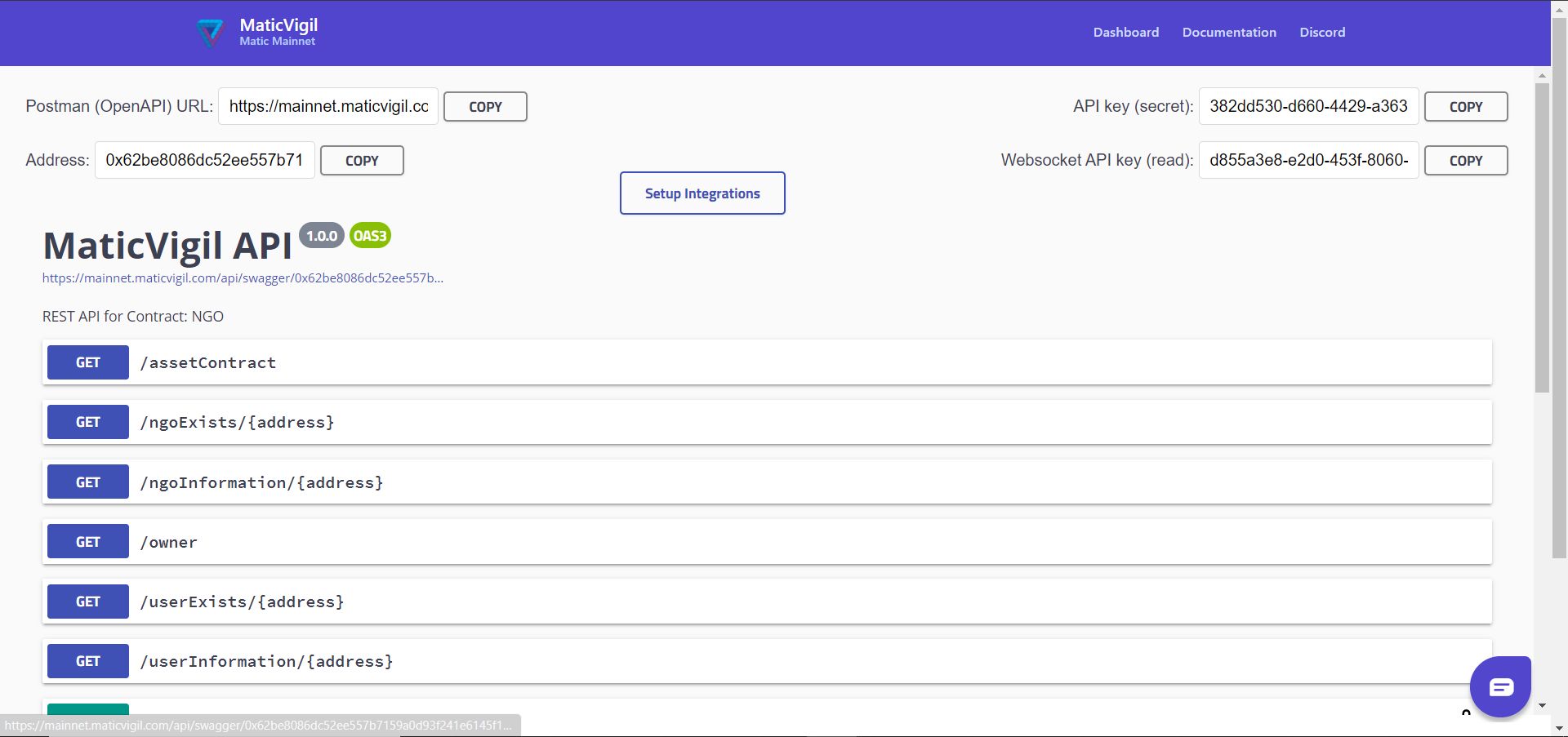Expand the GET /userExists/{address} endpoint
The image size is (1568, 737).
point(767,602)
